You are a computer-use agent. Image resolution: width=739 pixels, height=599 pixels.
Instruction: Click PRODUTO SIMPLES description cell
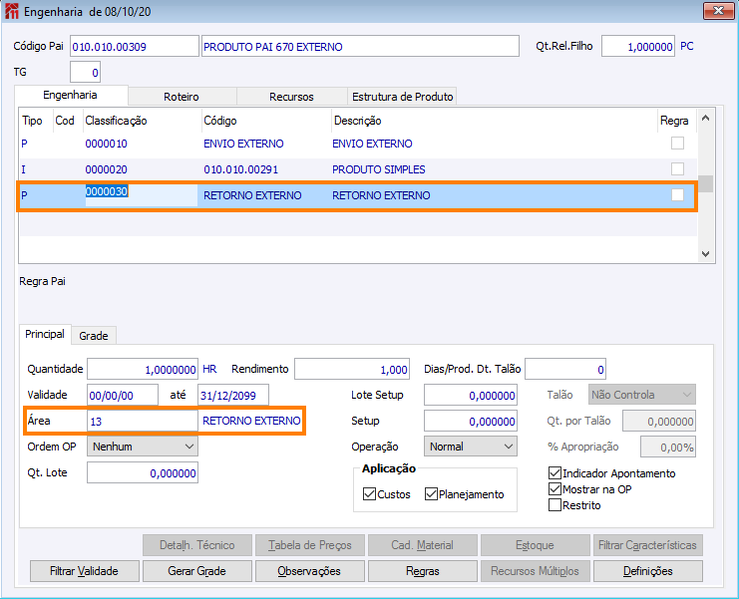[x=378, y=170]
